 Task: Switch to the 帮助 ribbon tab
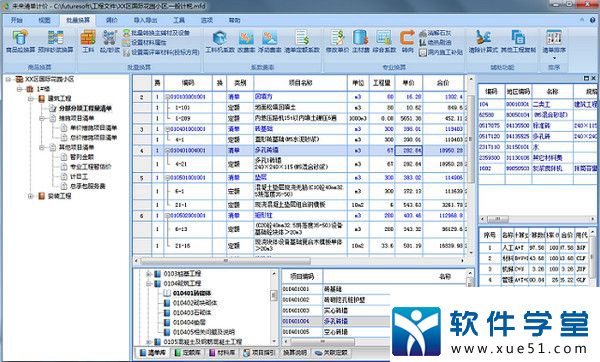click(235, 20)
